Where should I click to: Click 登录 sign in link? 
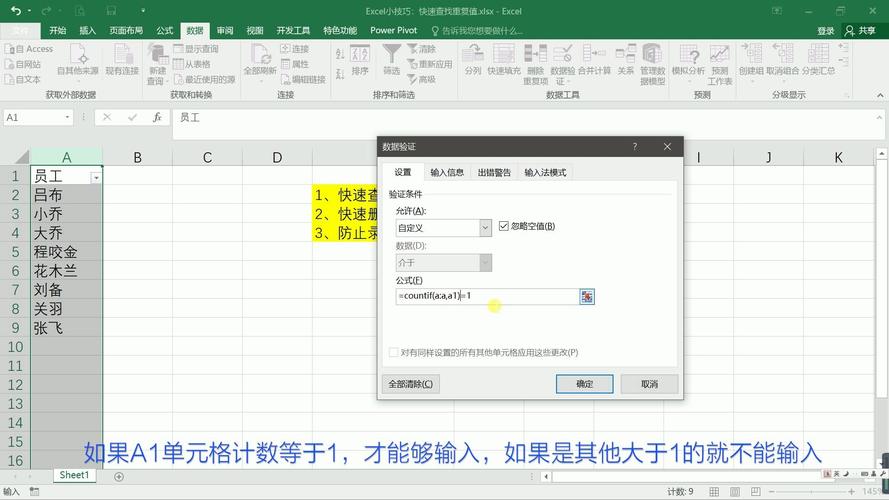coord(825,31)
